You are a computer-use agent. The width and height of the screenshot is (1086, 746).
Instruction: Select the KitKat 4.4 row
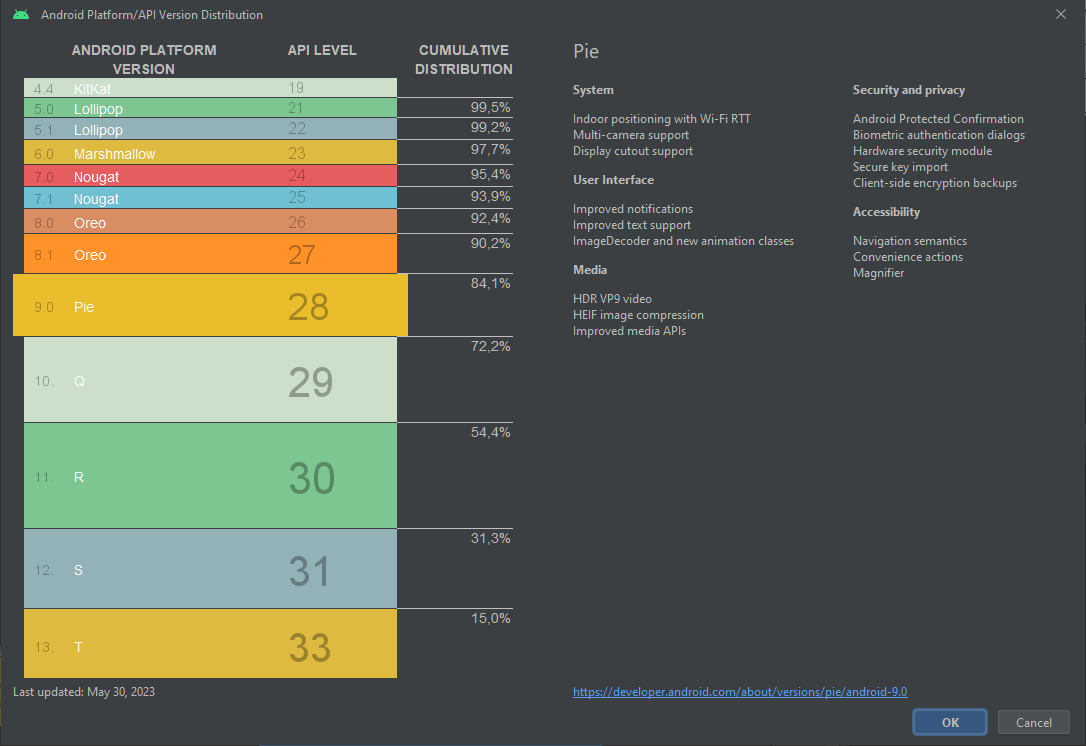point(210,88)
